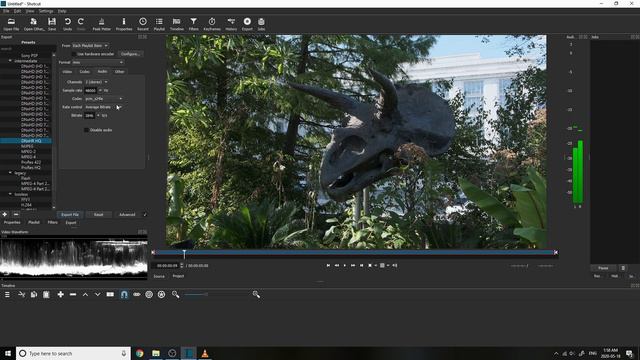The width and height of the screenshot is (640, 360).
Task: Switch to the Other export tab
Action: point(120,71)
